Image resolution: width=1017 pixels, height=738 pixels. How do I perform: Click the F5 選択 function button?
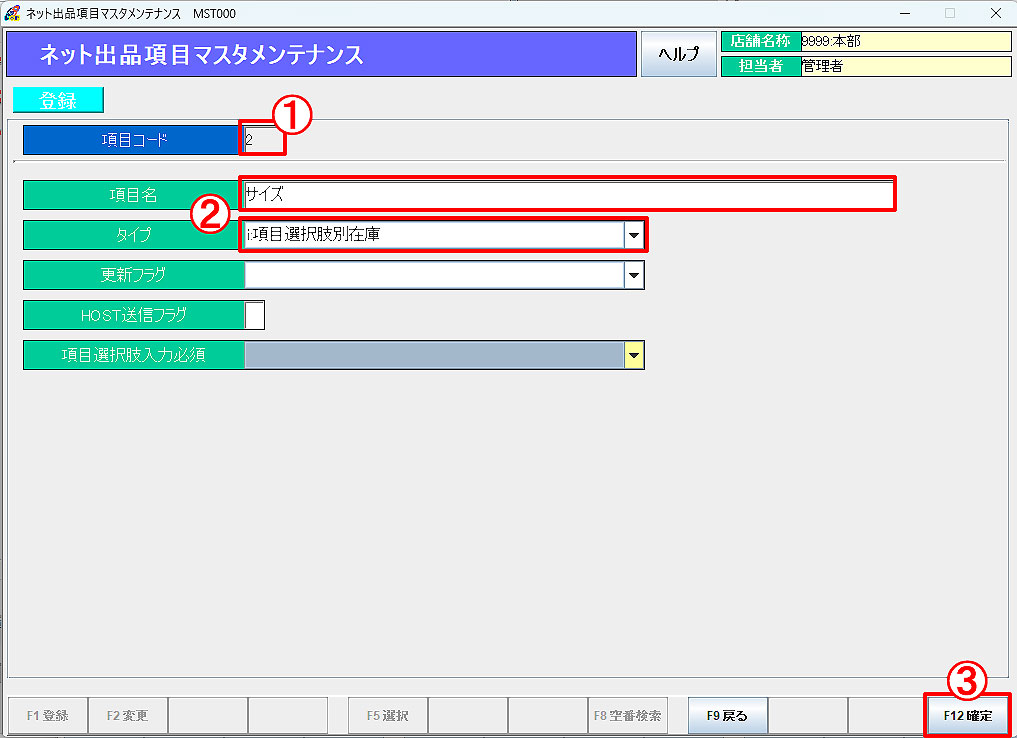388,715
